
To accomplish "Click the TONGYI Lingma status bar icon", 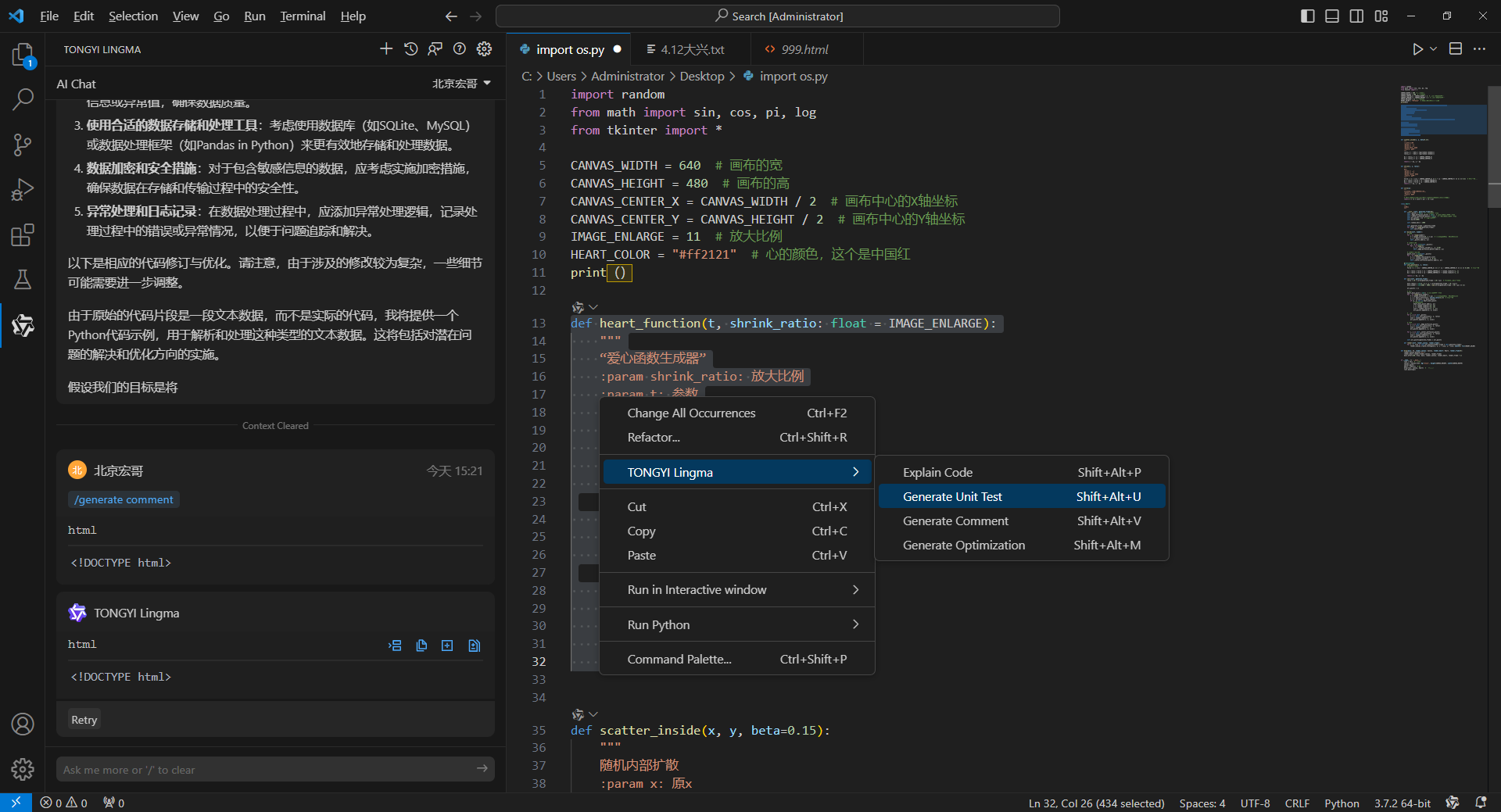I will (x=1453, y=803).
